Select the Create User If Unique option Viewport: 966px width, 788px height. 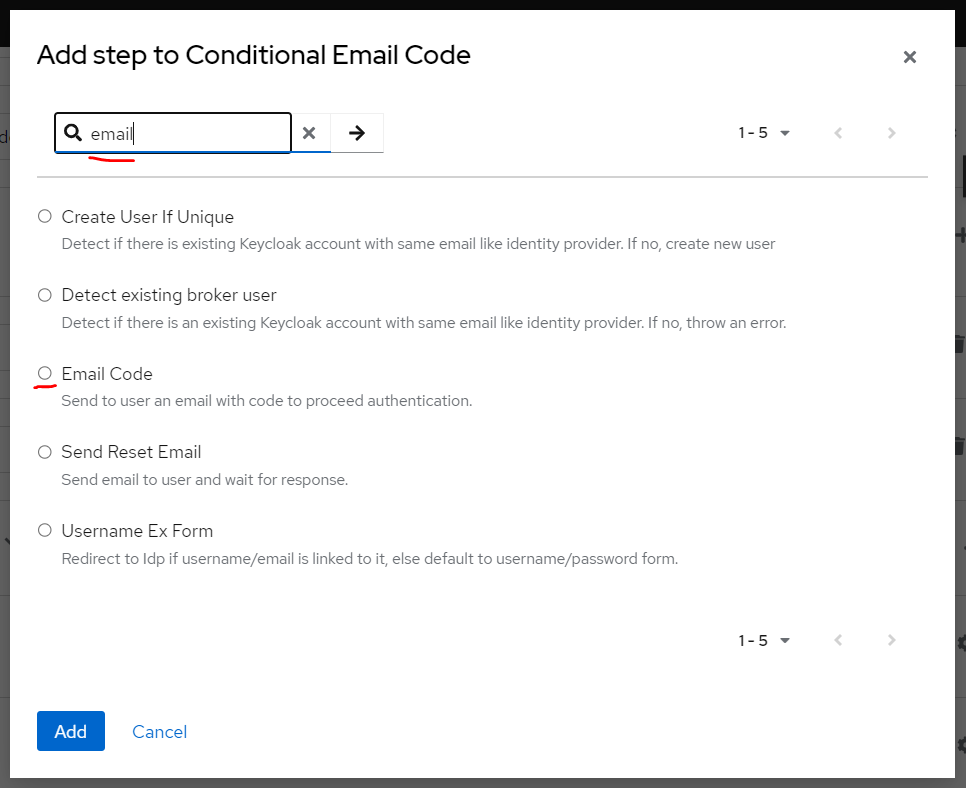click(44, 216)
